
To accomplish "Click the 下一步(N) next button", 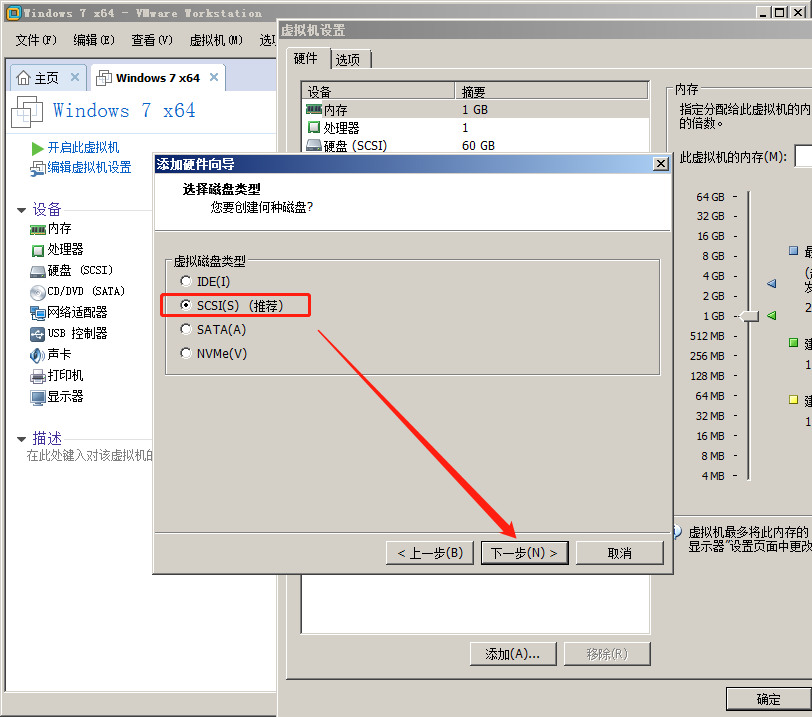I will tap(525, 553).
